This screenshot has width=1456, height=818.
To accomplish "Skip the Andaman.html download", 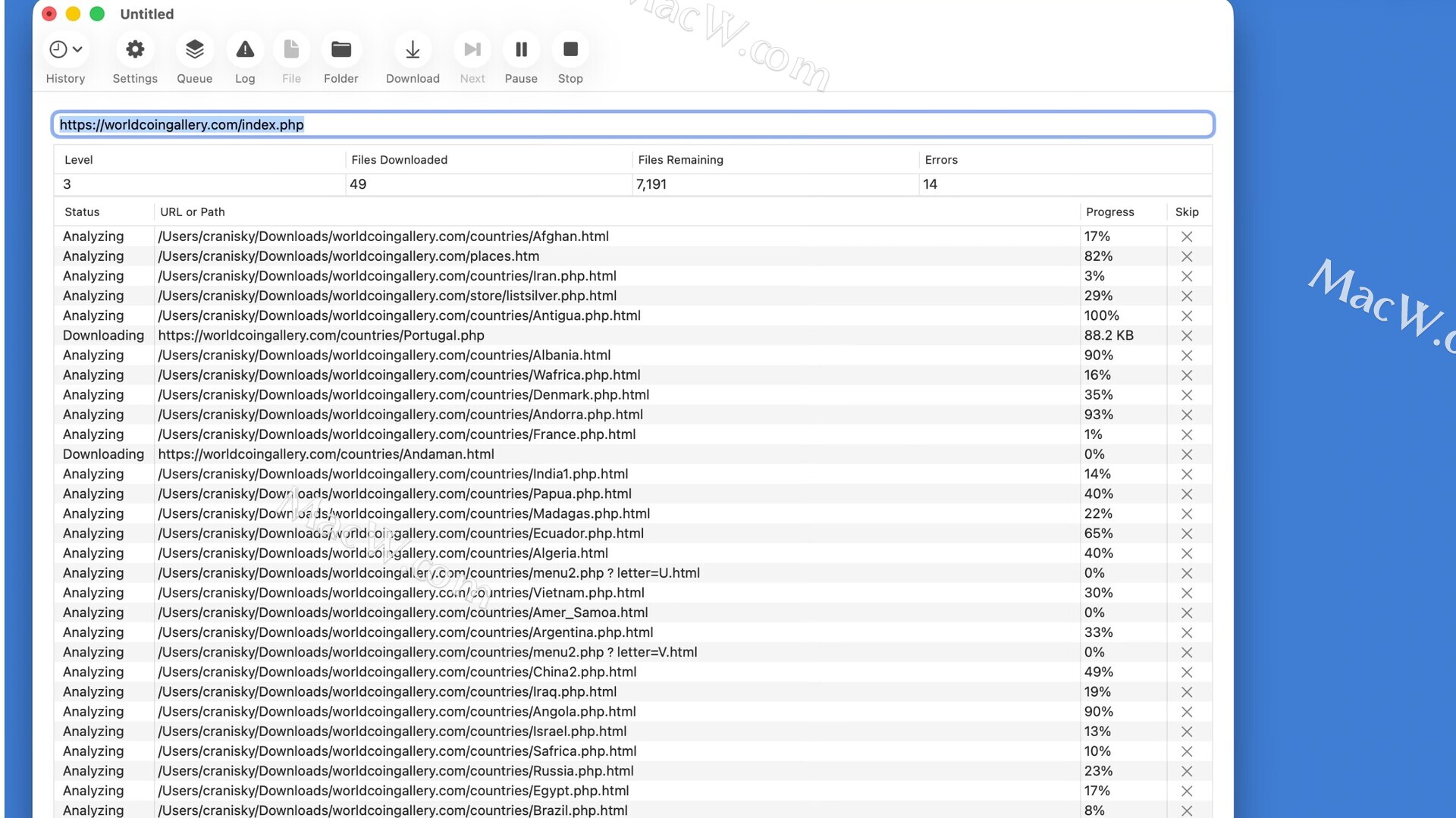I will pyautogui.click(x=1187, y=454).
